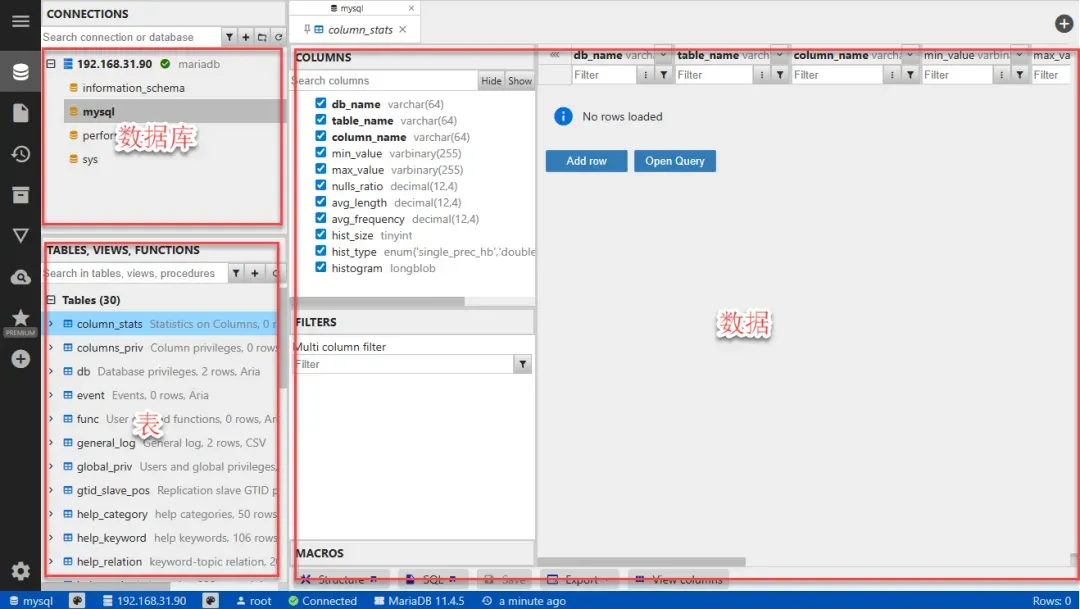Viewport: 1080px width, 609px height.
Task: Uncheck the column_name column checkbox
Action: [320, 136]
